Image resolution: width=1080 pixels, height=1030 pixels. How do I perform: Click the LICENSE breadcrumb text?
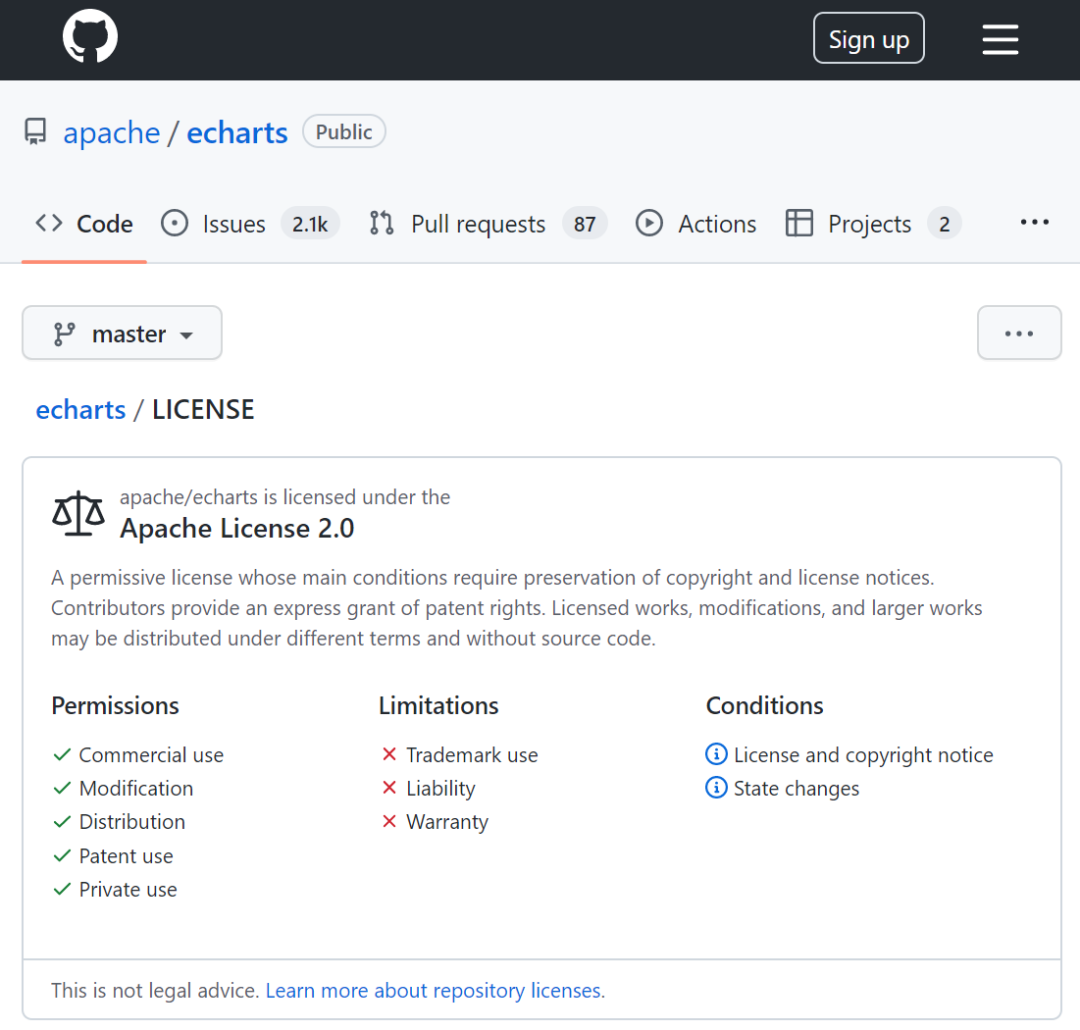[203, 409]
